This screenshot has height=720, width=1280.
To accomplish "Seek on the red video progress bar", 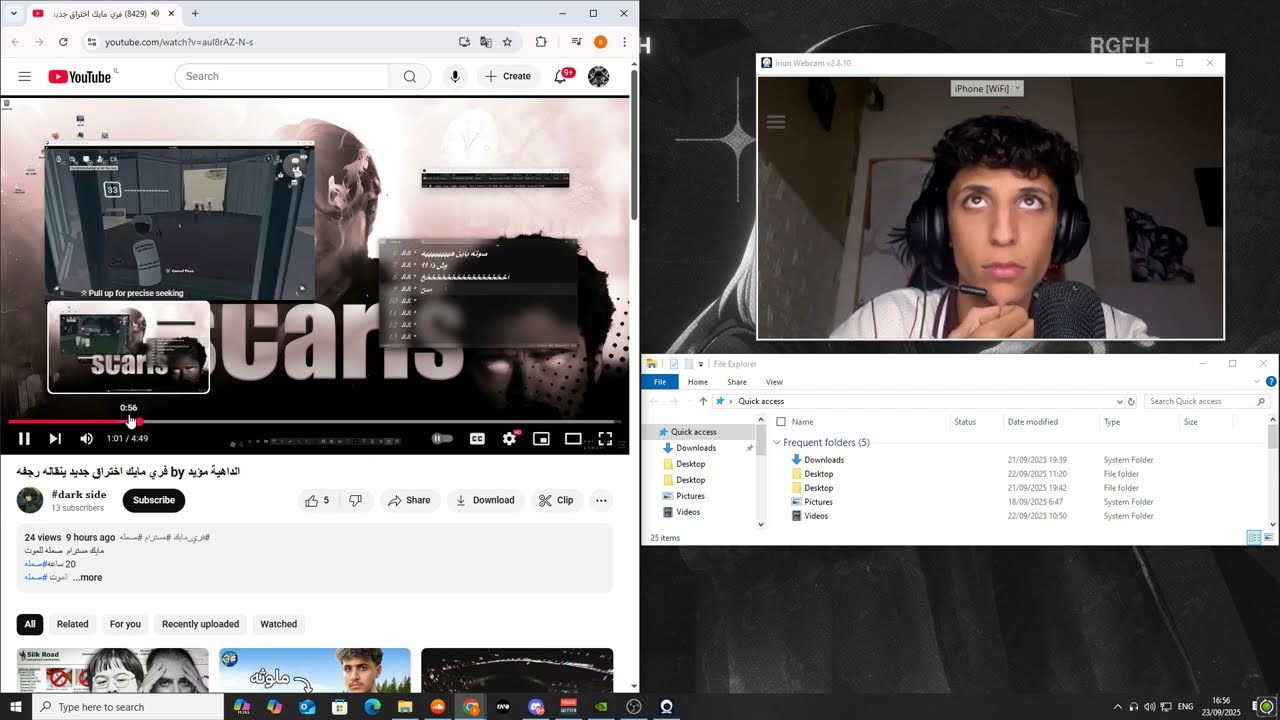I will coord(314,422).
